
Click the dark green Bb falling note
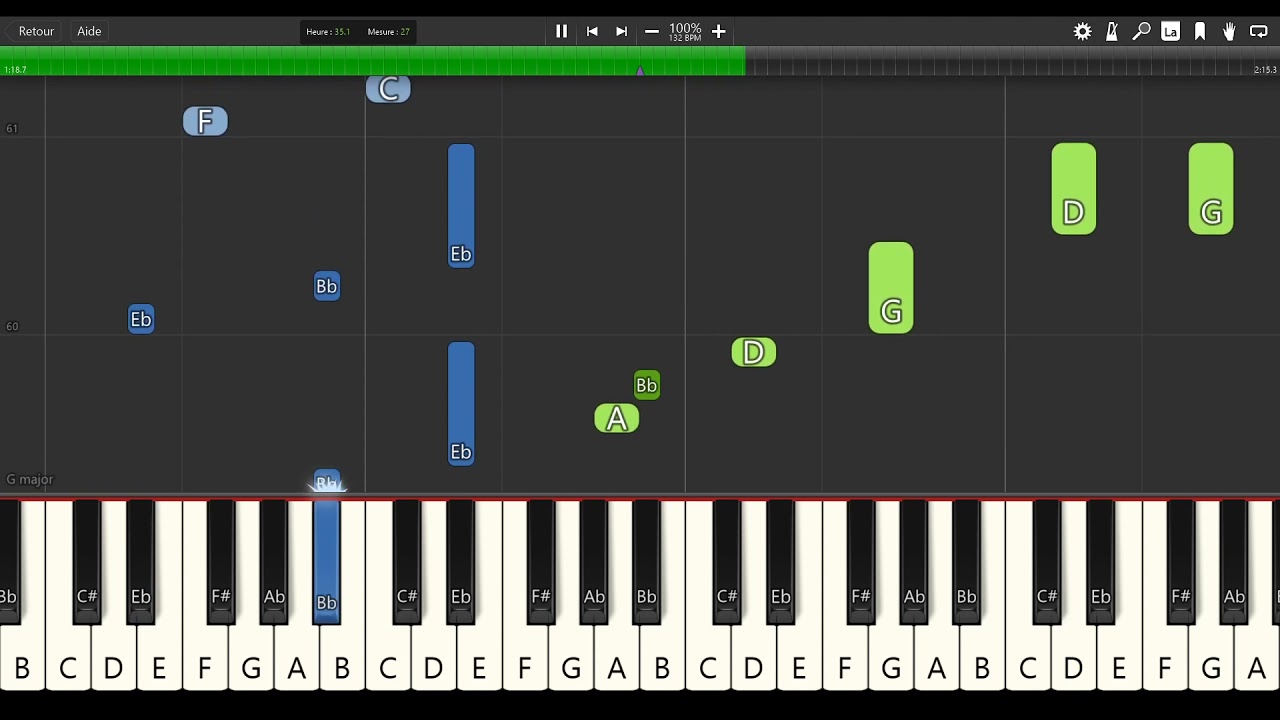(x=647, y=385)
